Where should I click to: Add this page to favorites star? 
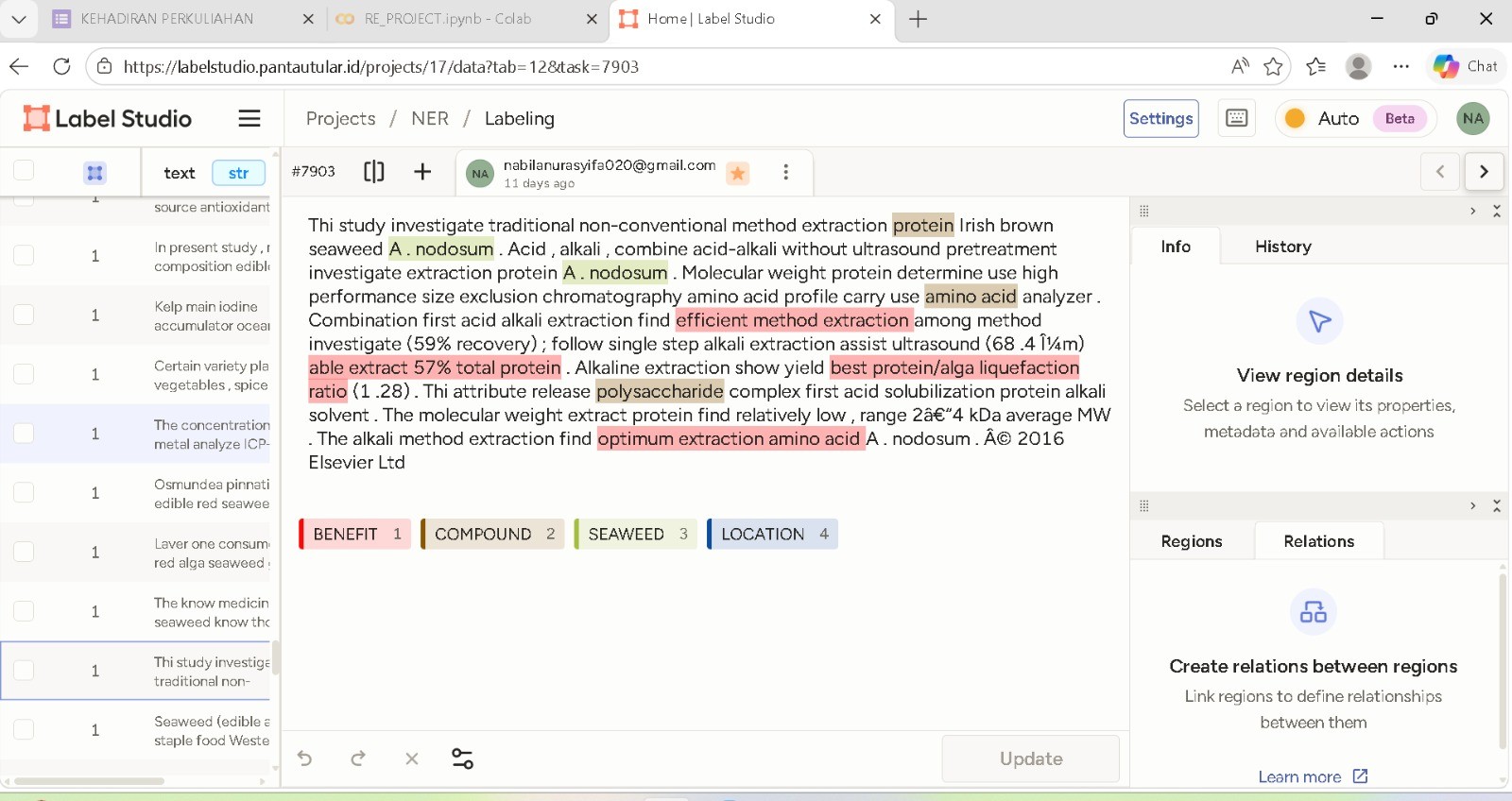coord(1273,66)
